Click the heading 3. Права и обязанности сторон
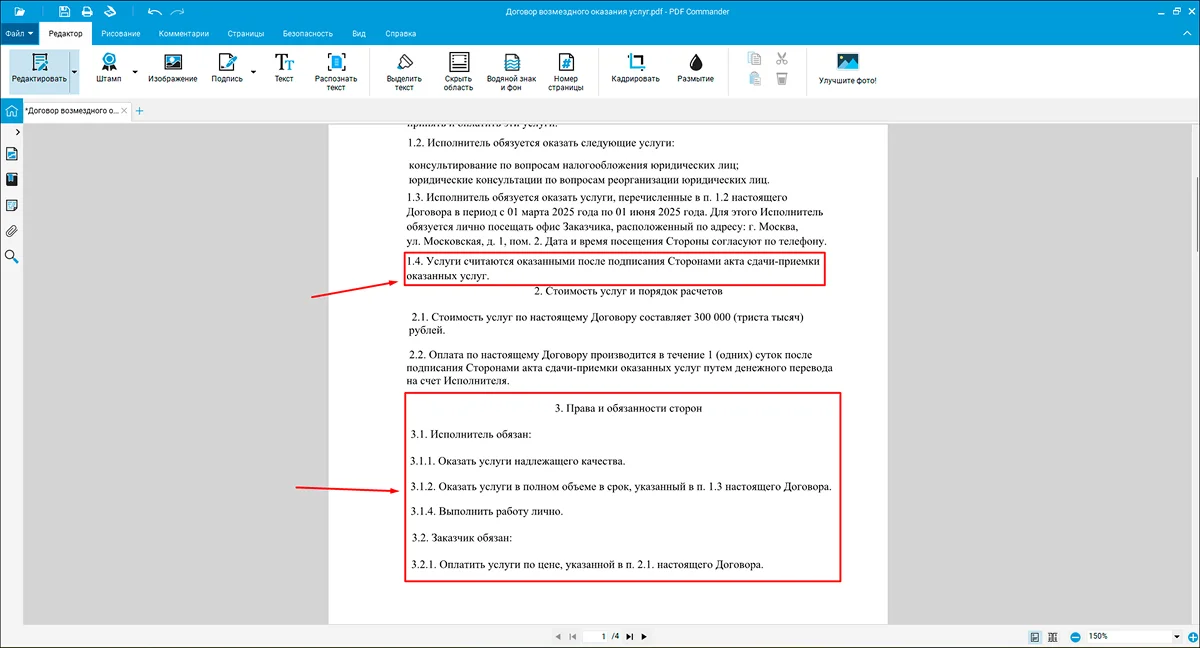 tap(628, 408)
